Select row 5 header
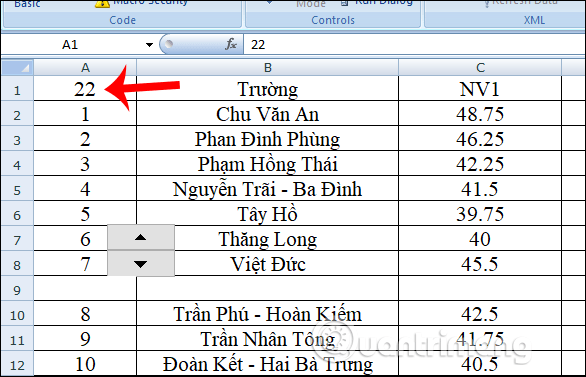This screenshot has width=586, height=377. (18, 189)
